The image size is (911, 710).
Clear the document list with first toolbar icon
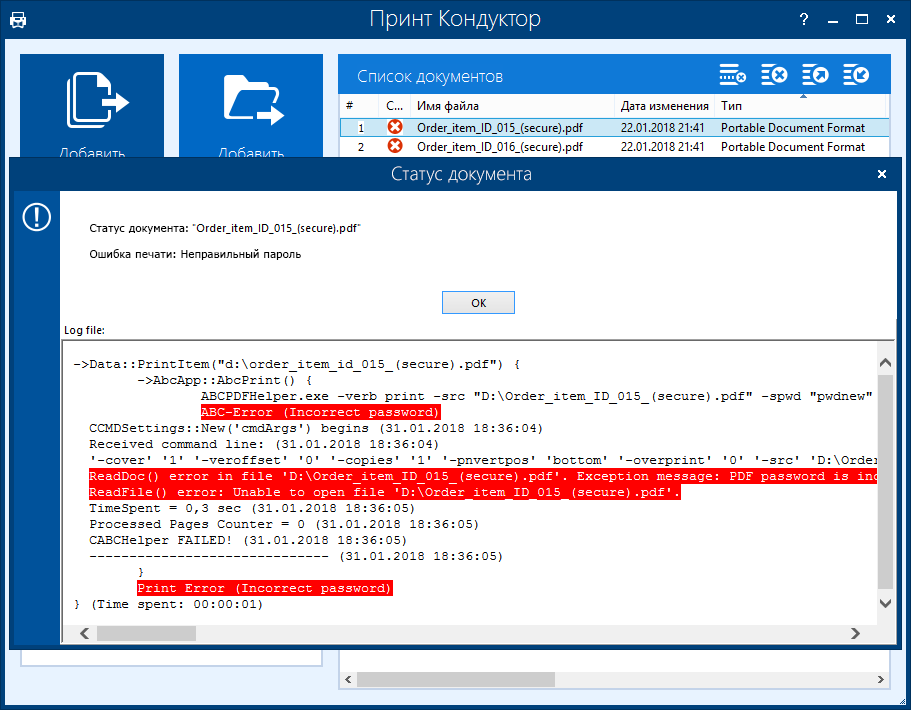pos(733,75)
